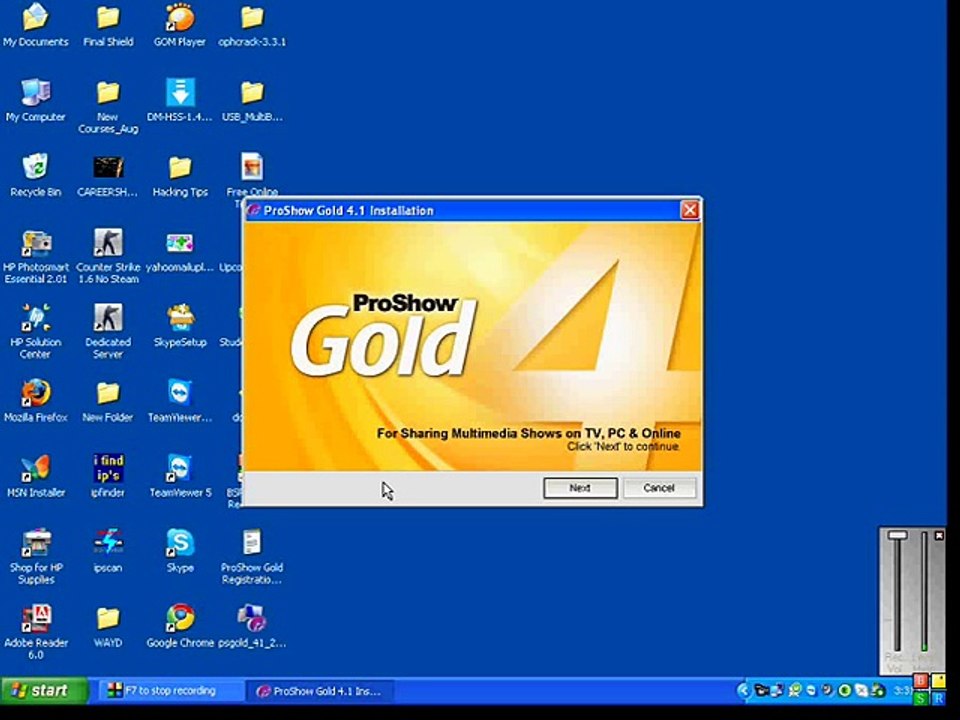This screenshot has width=960, height=720.
Task: Expand hidden system tray icons arrow
Action: [x=744, y=691]
